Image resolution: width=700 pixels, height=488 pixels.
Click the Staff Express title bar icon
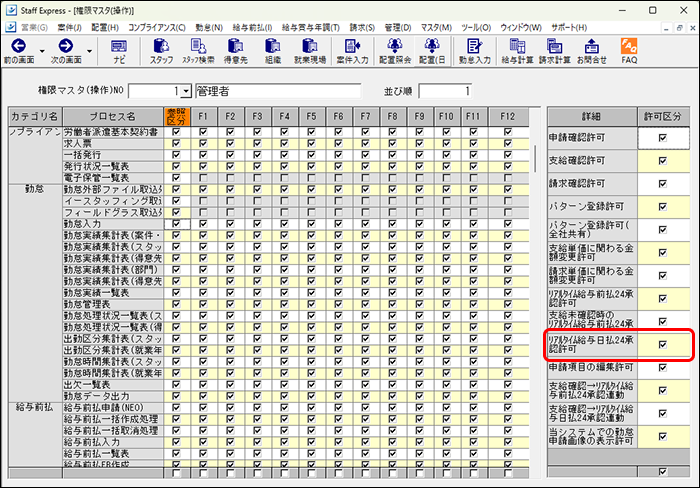(x=11, y=10)
